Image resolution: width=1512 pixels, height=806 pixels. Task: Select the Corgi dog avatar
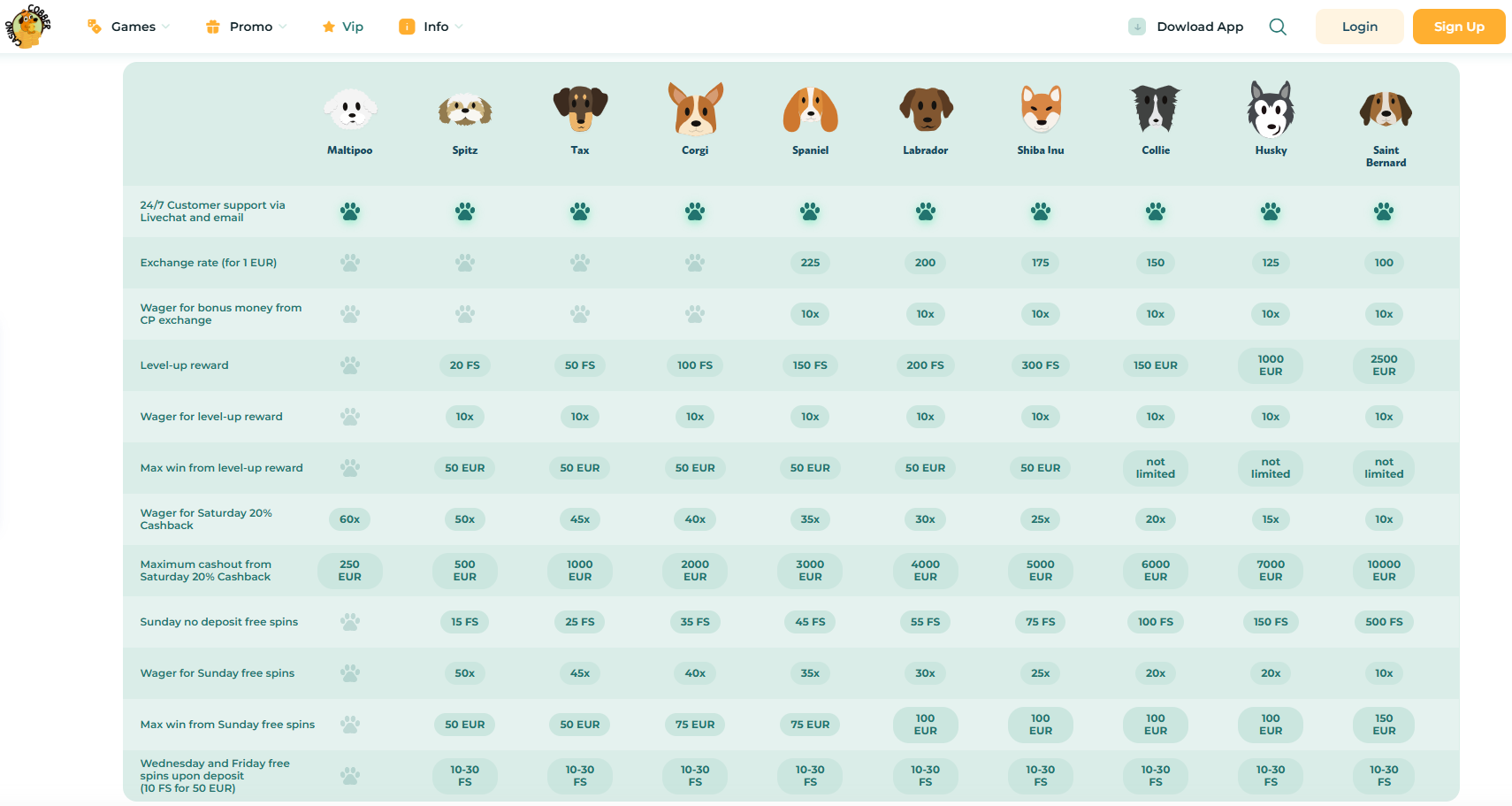point(695,110)
